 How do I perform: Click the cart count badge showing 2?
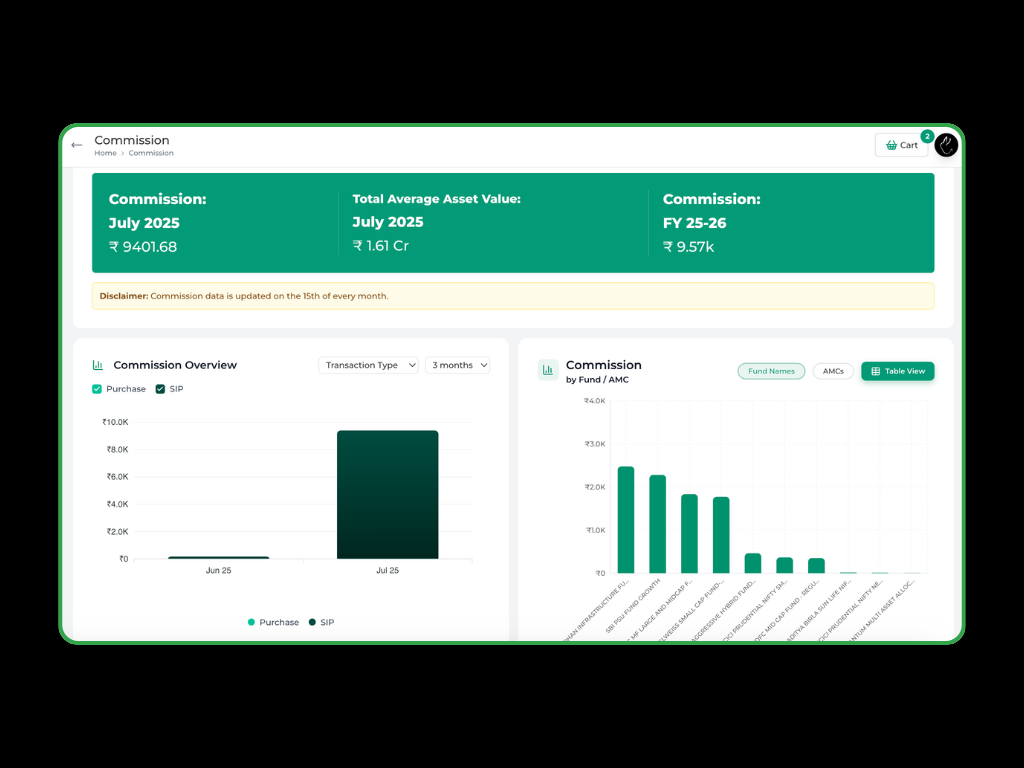point(927,136)
